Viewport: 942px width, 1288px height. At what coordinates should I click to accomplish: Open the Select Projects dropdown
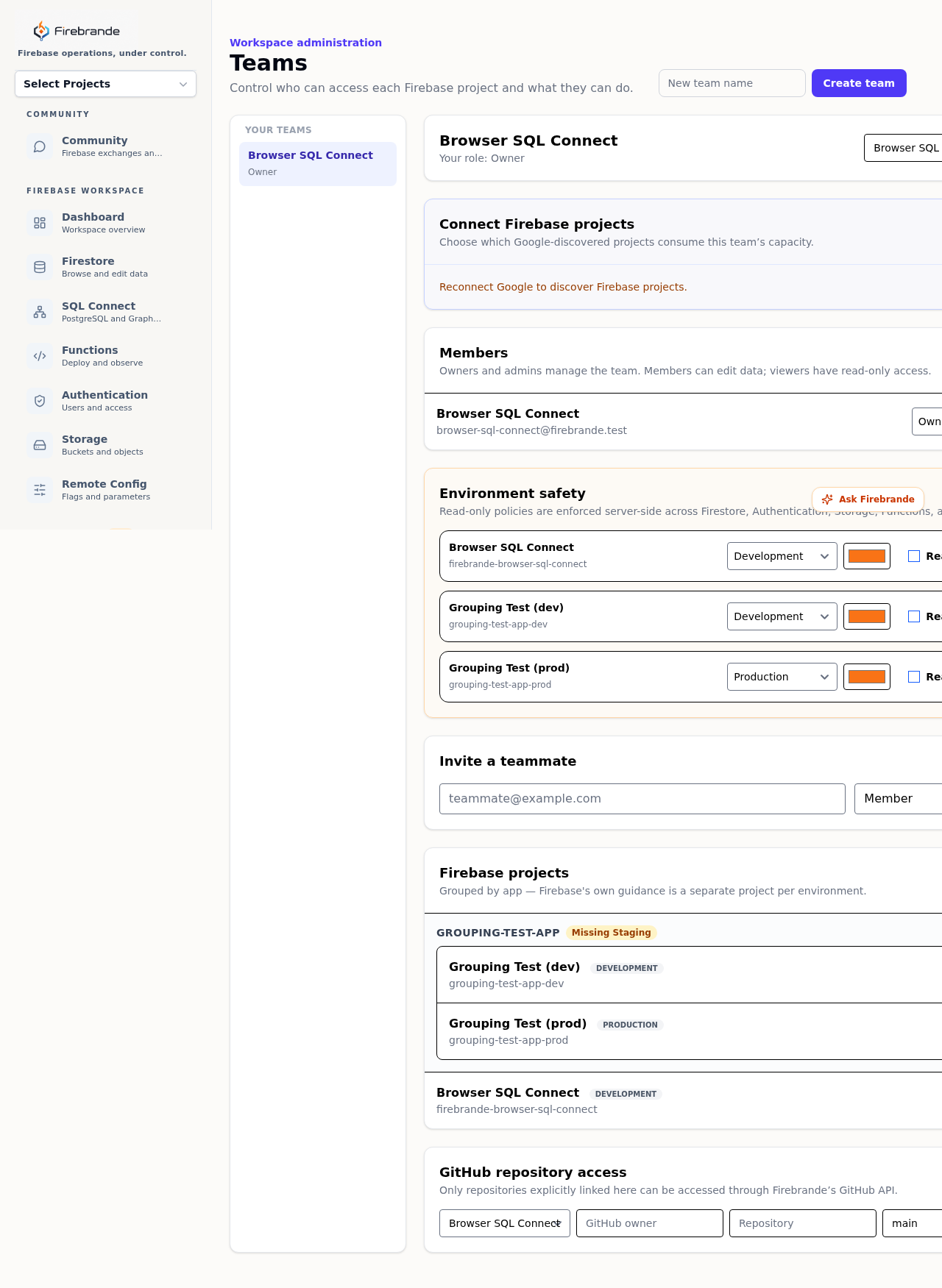105,84
